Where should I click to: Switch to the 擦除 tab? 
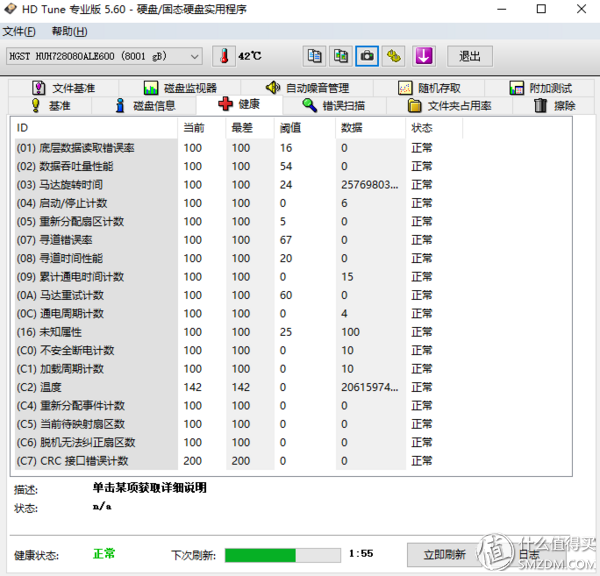pos(554,106)
